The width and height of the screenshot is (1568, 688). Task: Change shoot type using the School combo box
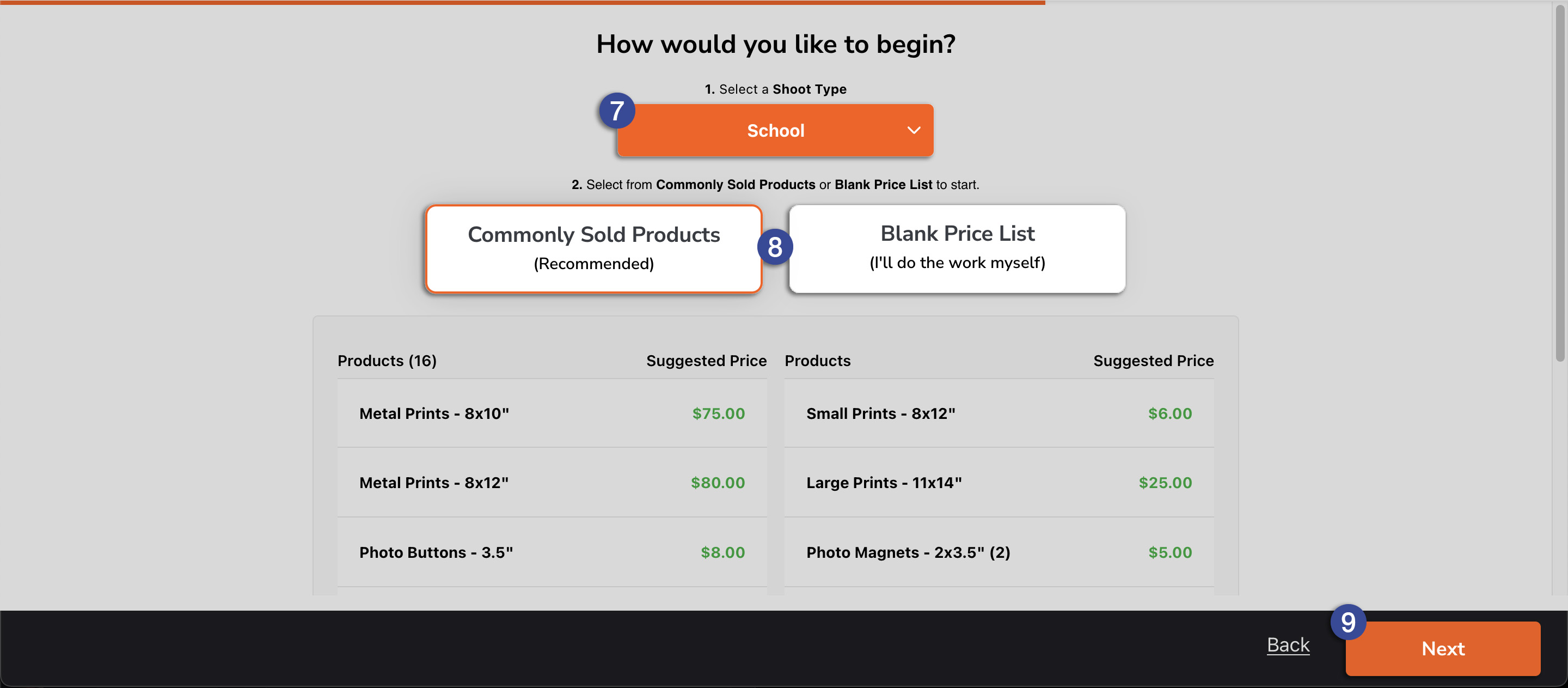click(x=775, y=130)
